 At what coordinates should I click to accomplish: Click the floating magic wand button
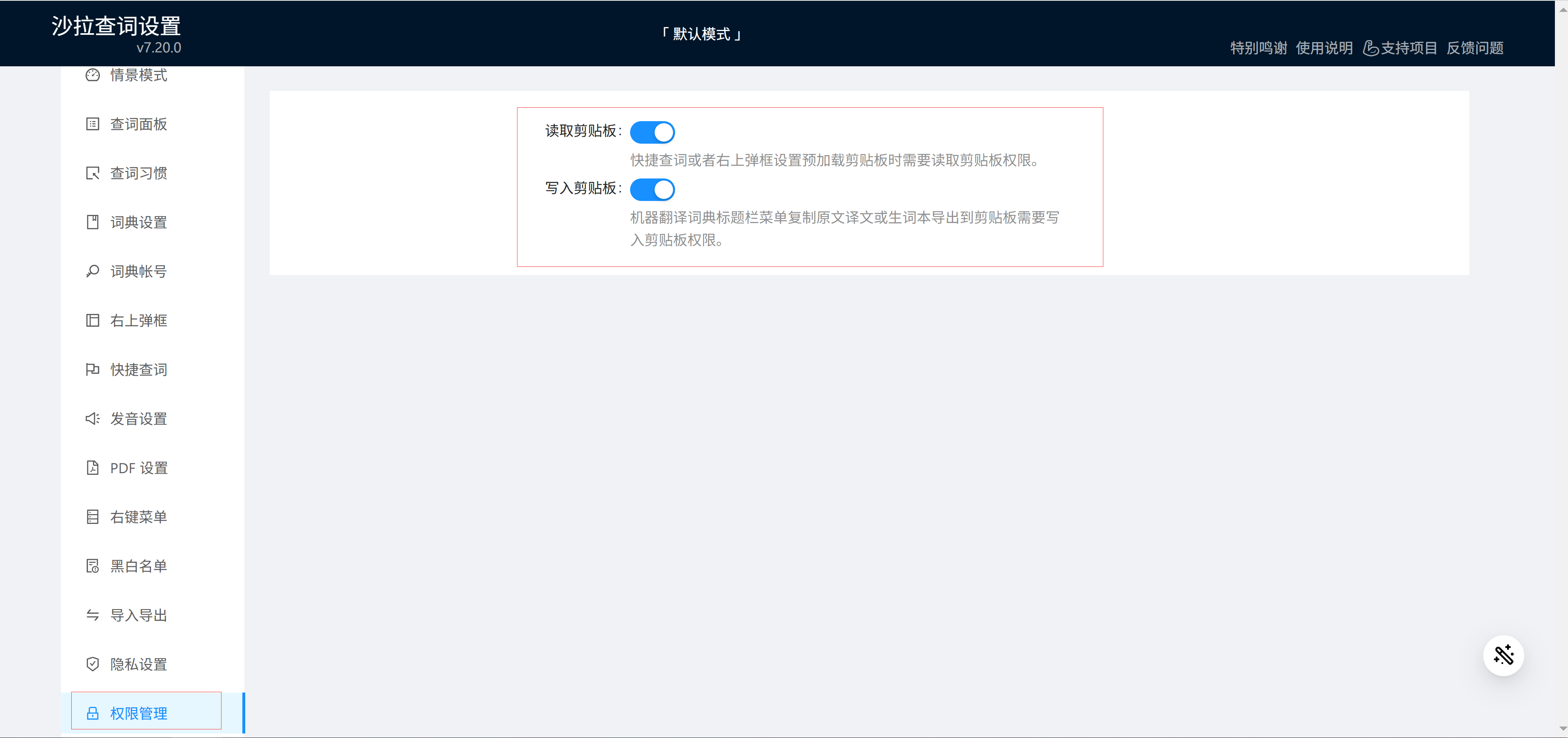(1503, 655)
